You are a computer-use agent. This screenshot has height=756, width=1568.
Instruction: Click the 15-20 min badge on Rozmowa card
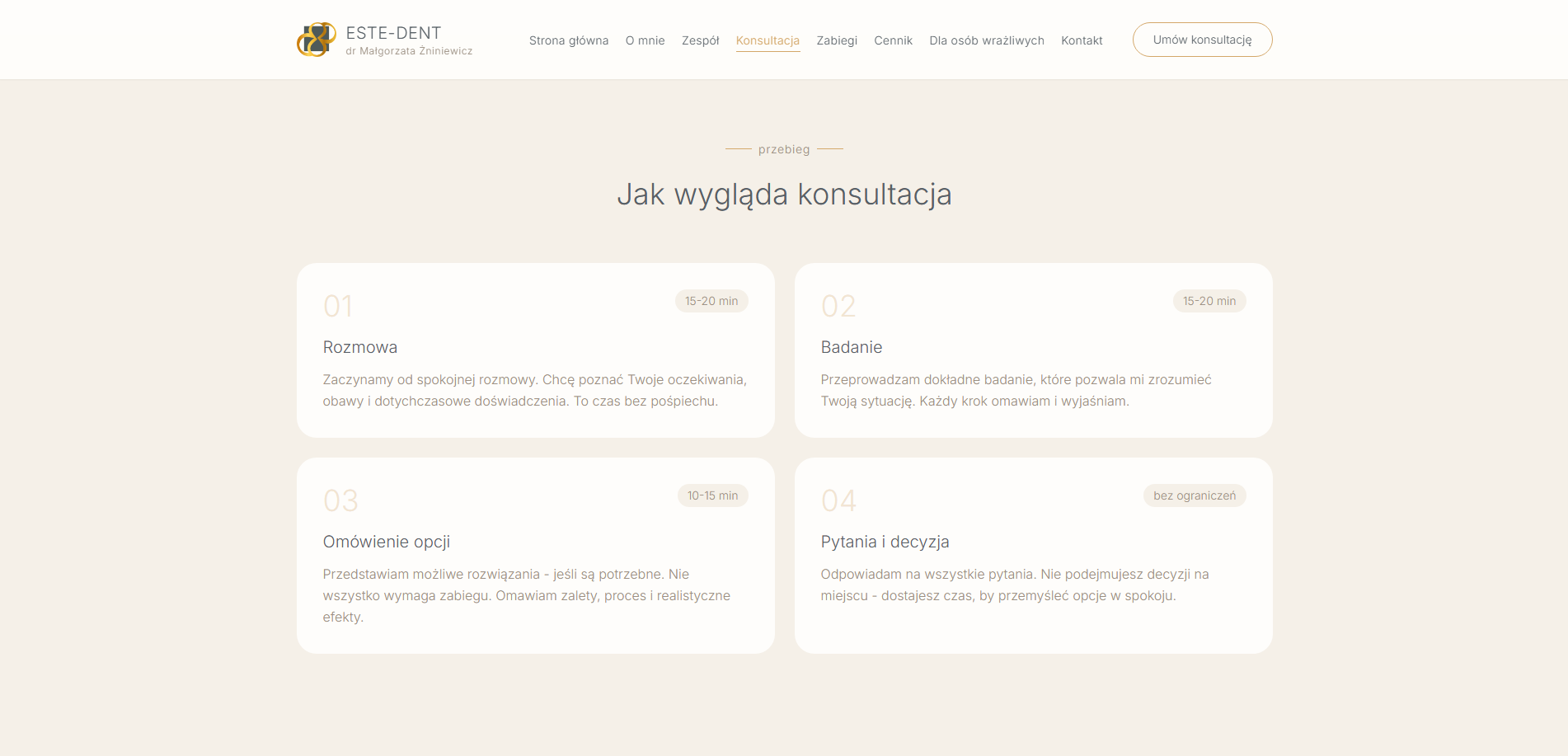point(711,301)
